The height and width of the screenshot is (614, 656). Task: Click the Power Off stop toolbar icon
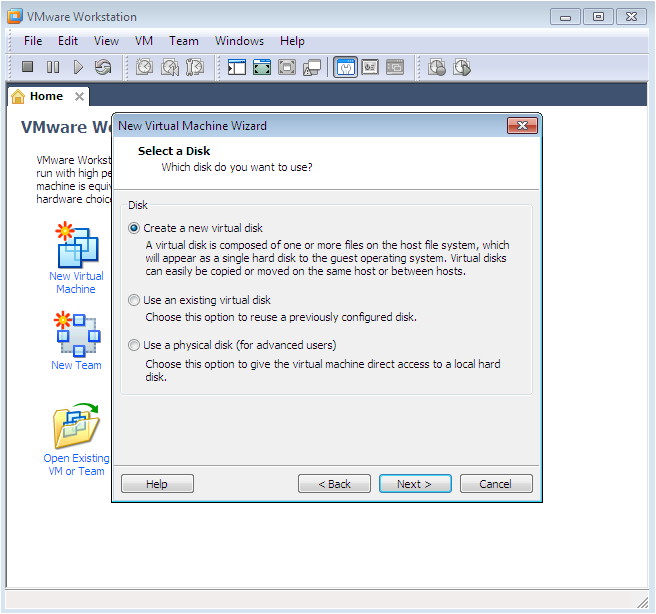click(x=28, y=67)
